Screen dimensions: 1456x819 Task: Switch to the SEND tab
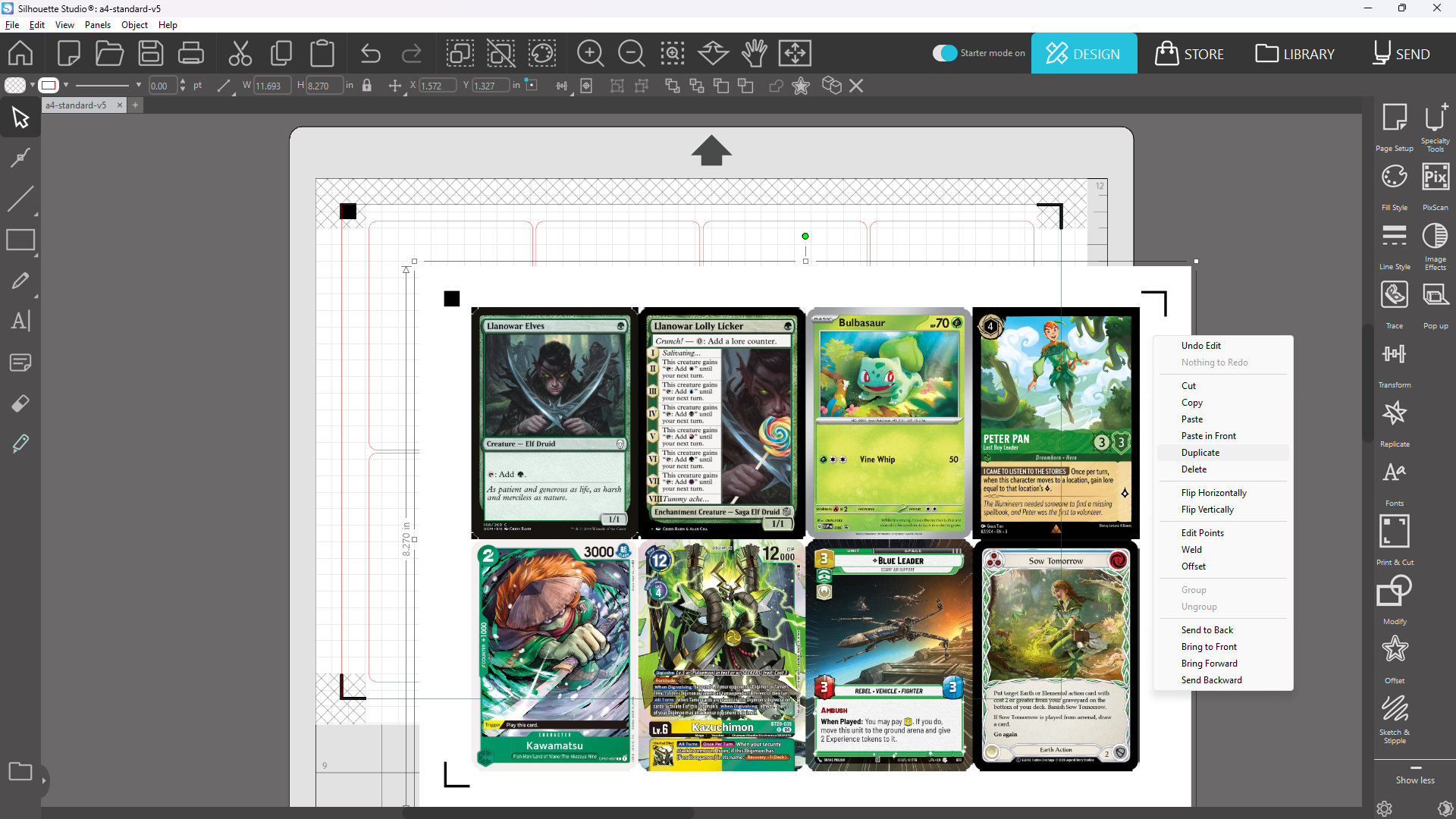1401,53
